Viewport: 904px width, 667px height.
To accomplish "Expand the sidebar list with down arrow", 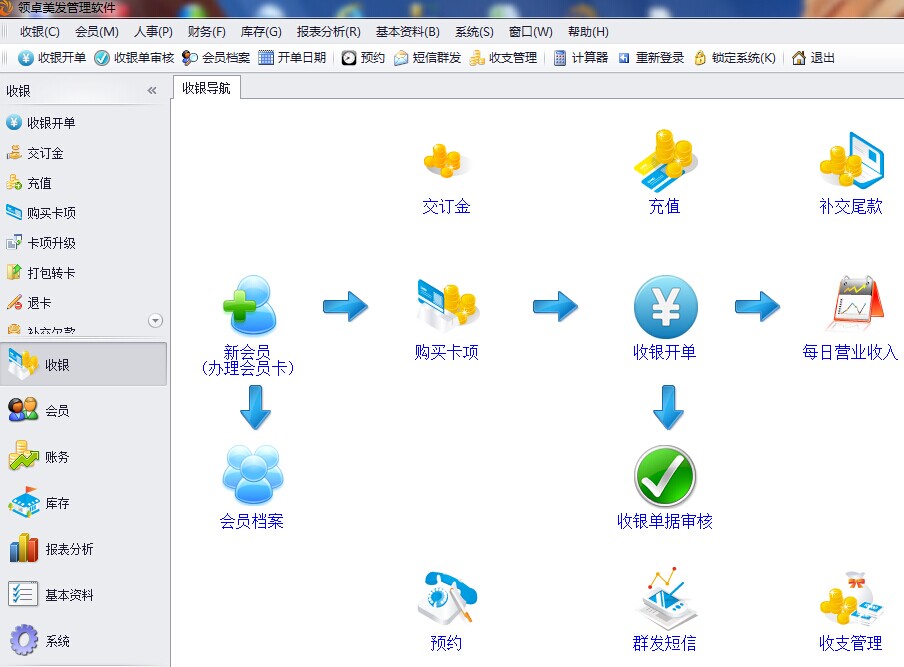I will coord(155,321).
